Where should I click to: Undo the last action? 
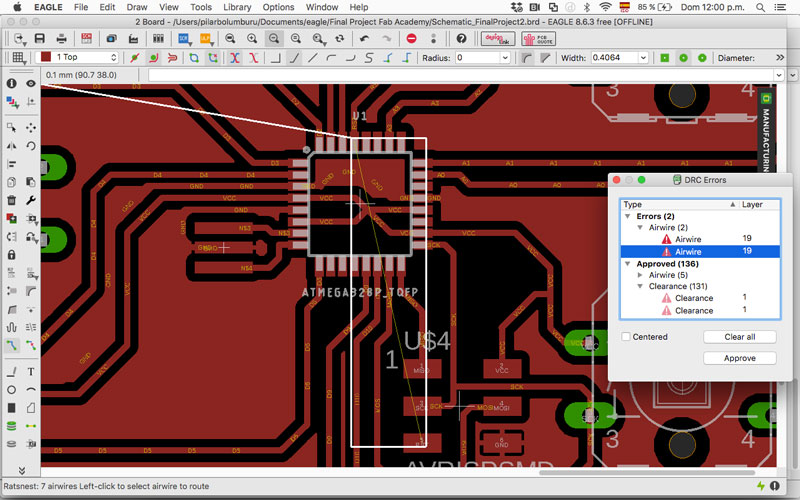364,39
